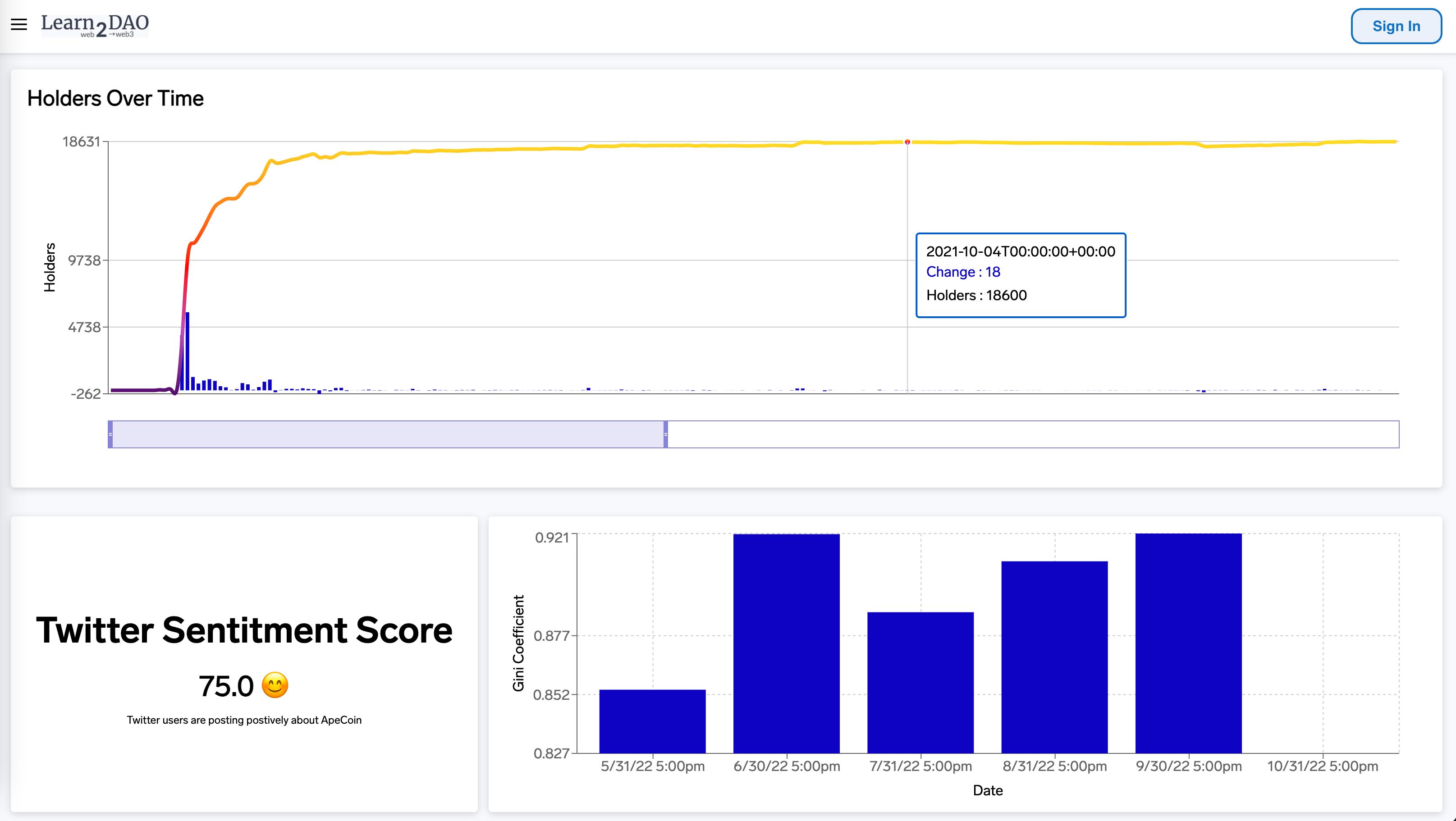Screen dimensions: 1456x821
Task: Click the smiling emoji beside the score
Action: click(275, 685)
